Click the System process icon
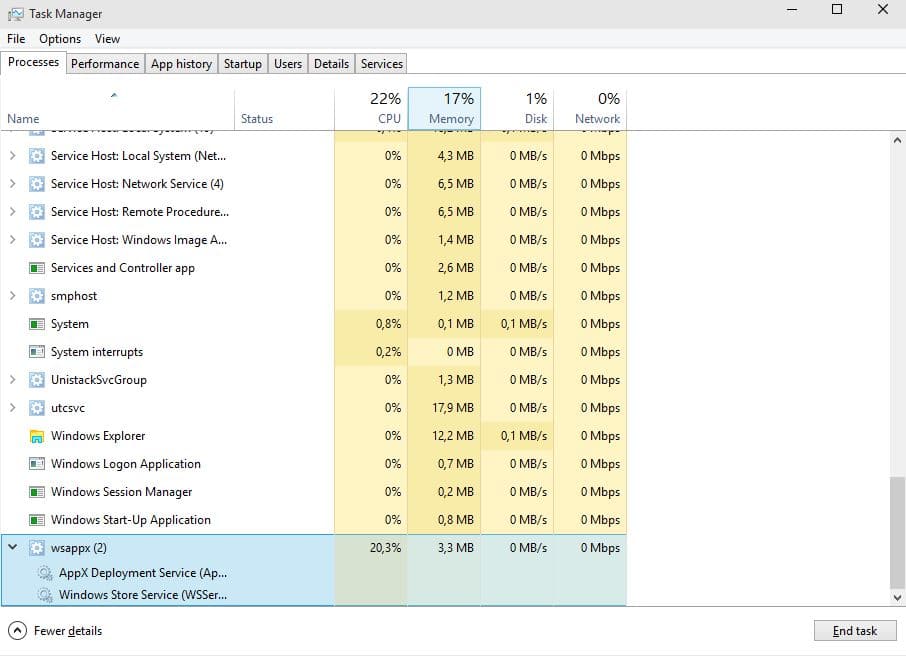Image resolution: width=906 pixels, height=656 pixels. 37,324
